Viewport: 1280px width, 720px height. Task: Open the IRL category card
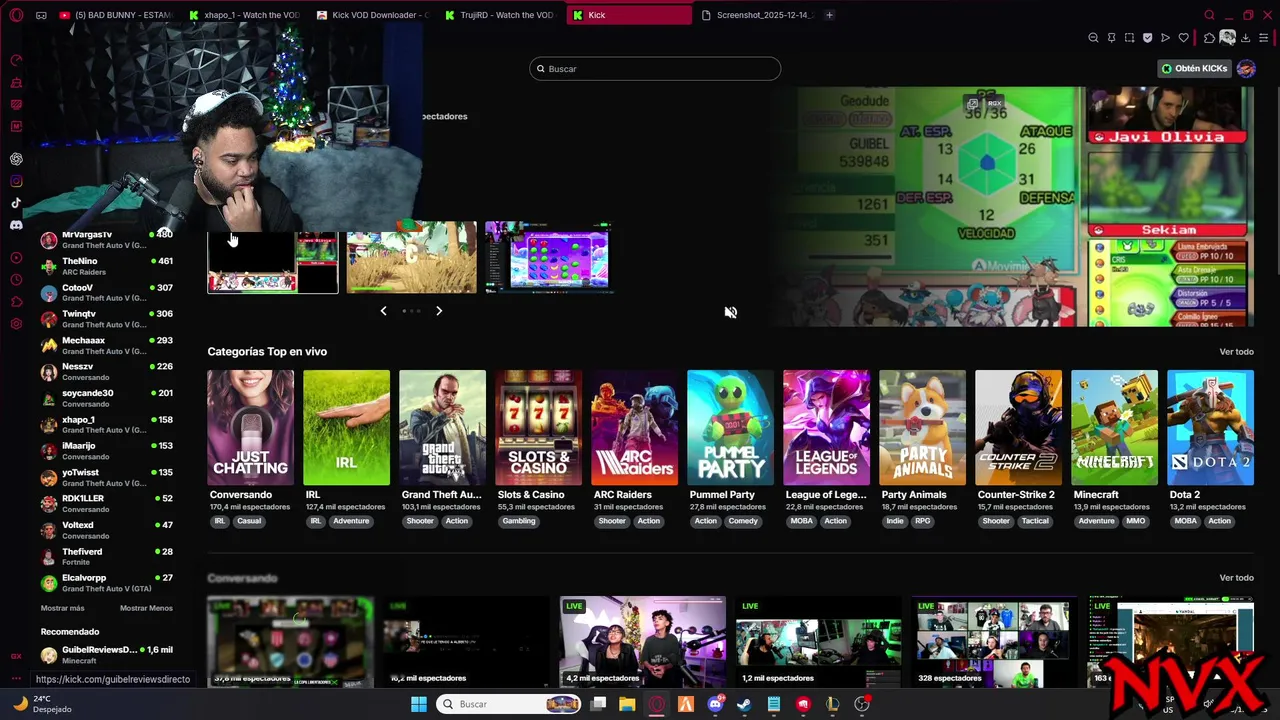pyautogui.click(x=346, y=428)
